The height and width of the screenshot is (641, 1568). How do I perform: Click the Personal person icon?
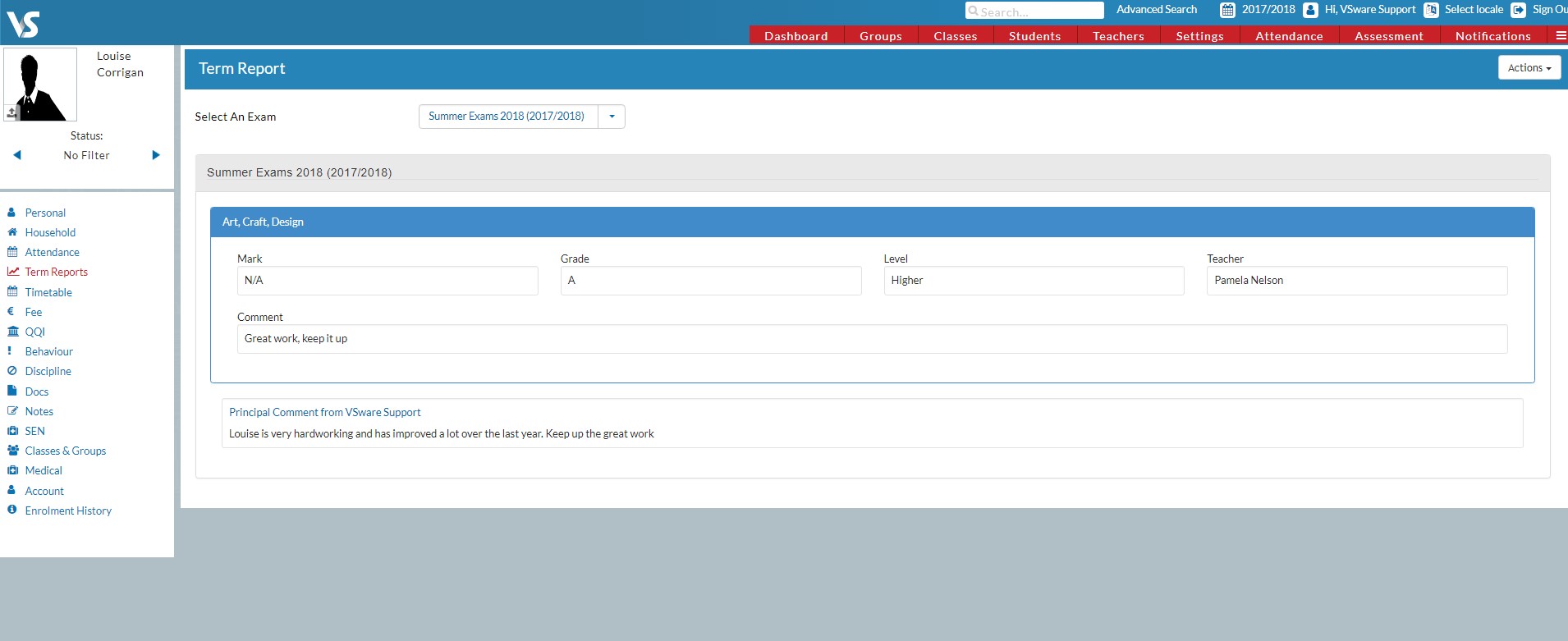(x=11, y=212)
